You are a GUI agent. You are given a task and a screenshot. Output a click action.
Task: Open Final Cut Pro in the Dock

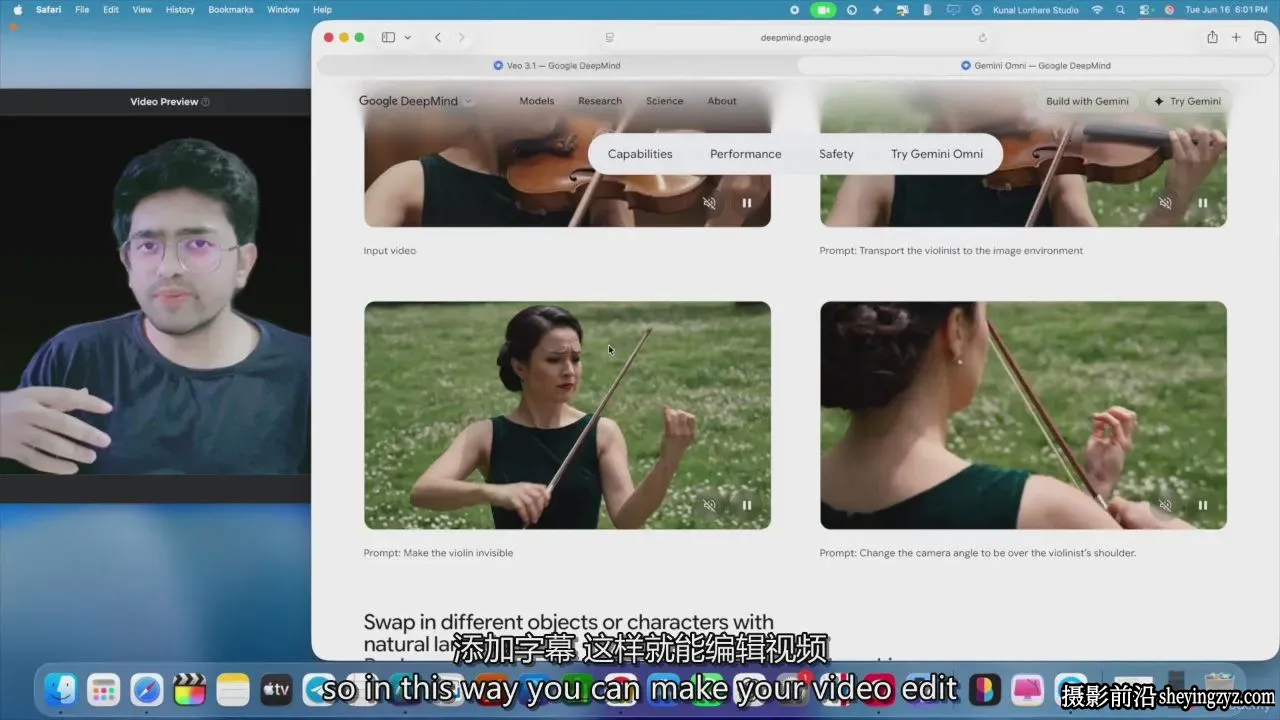point(190,689)
